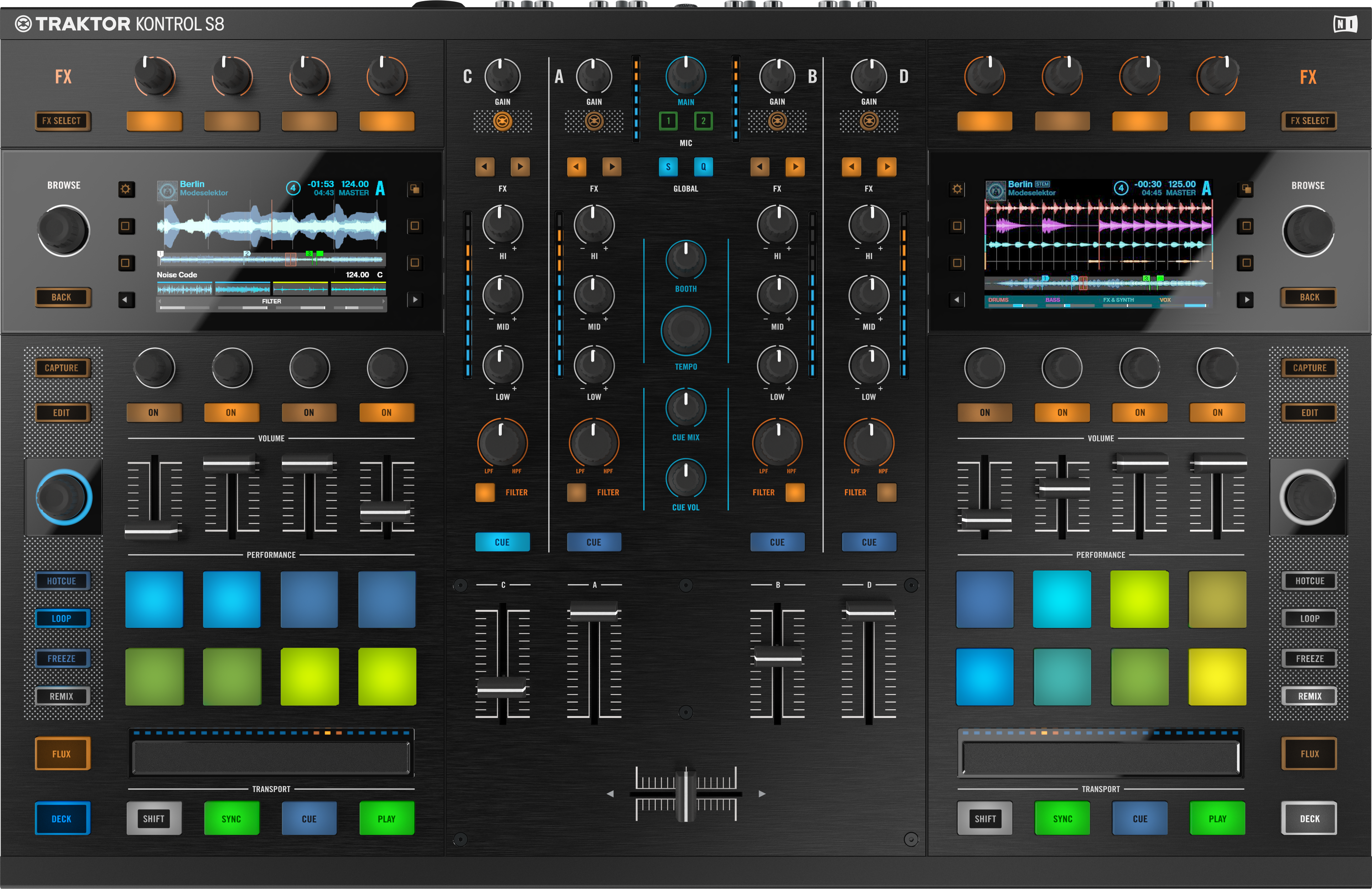Click the global snap S button
Image resolution: width=1372 pixels, height=889 pixels.
pyautogui.click(x=667, y=167)
